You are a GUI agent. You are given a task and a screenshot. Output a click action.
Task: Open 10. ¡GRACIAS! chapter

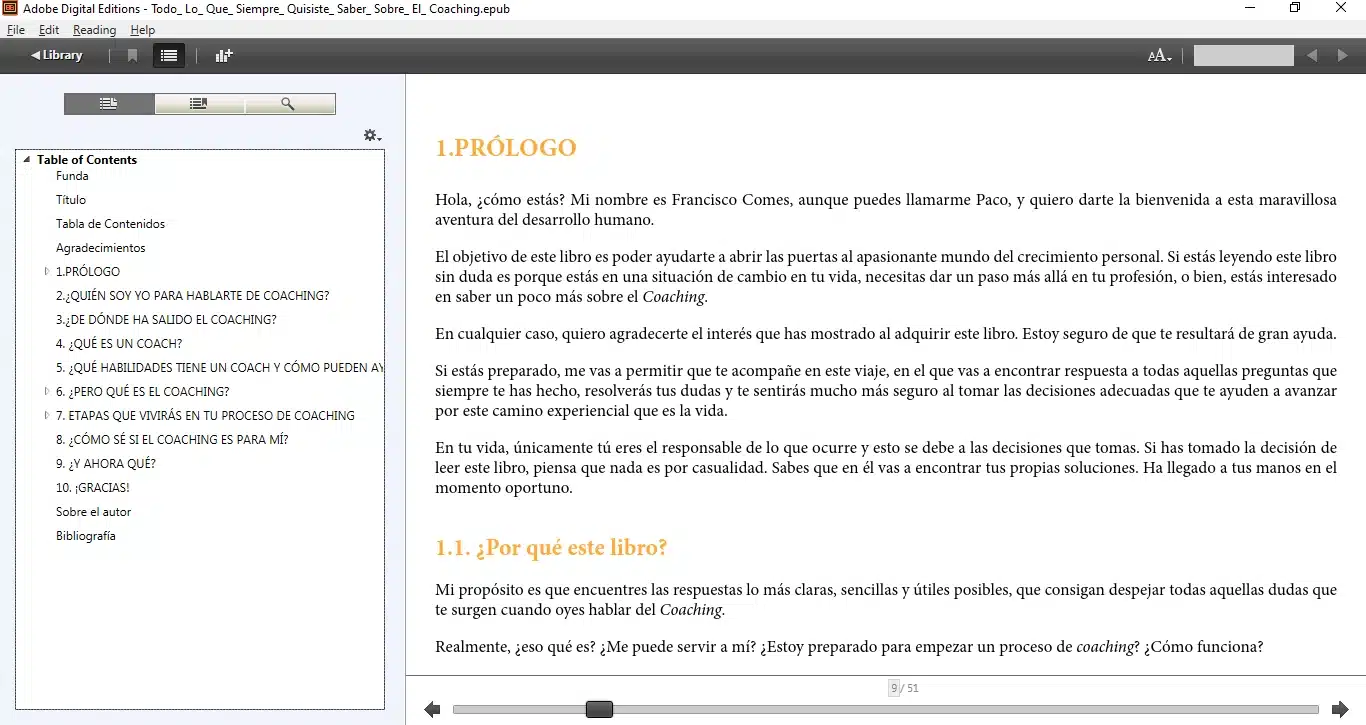click(x=93, y=488)
